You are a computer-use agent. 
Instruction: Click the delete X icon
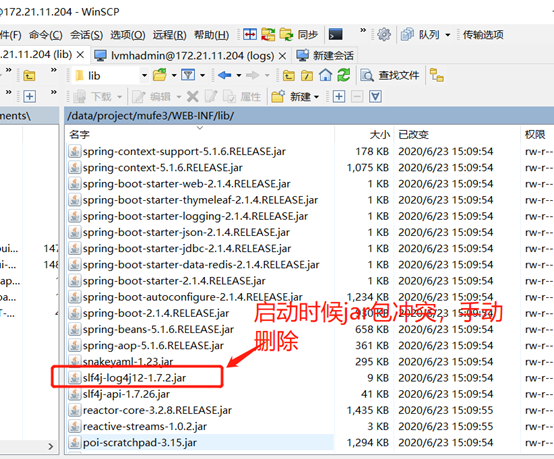click(x=193, y=96)
